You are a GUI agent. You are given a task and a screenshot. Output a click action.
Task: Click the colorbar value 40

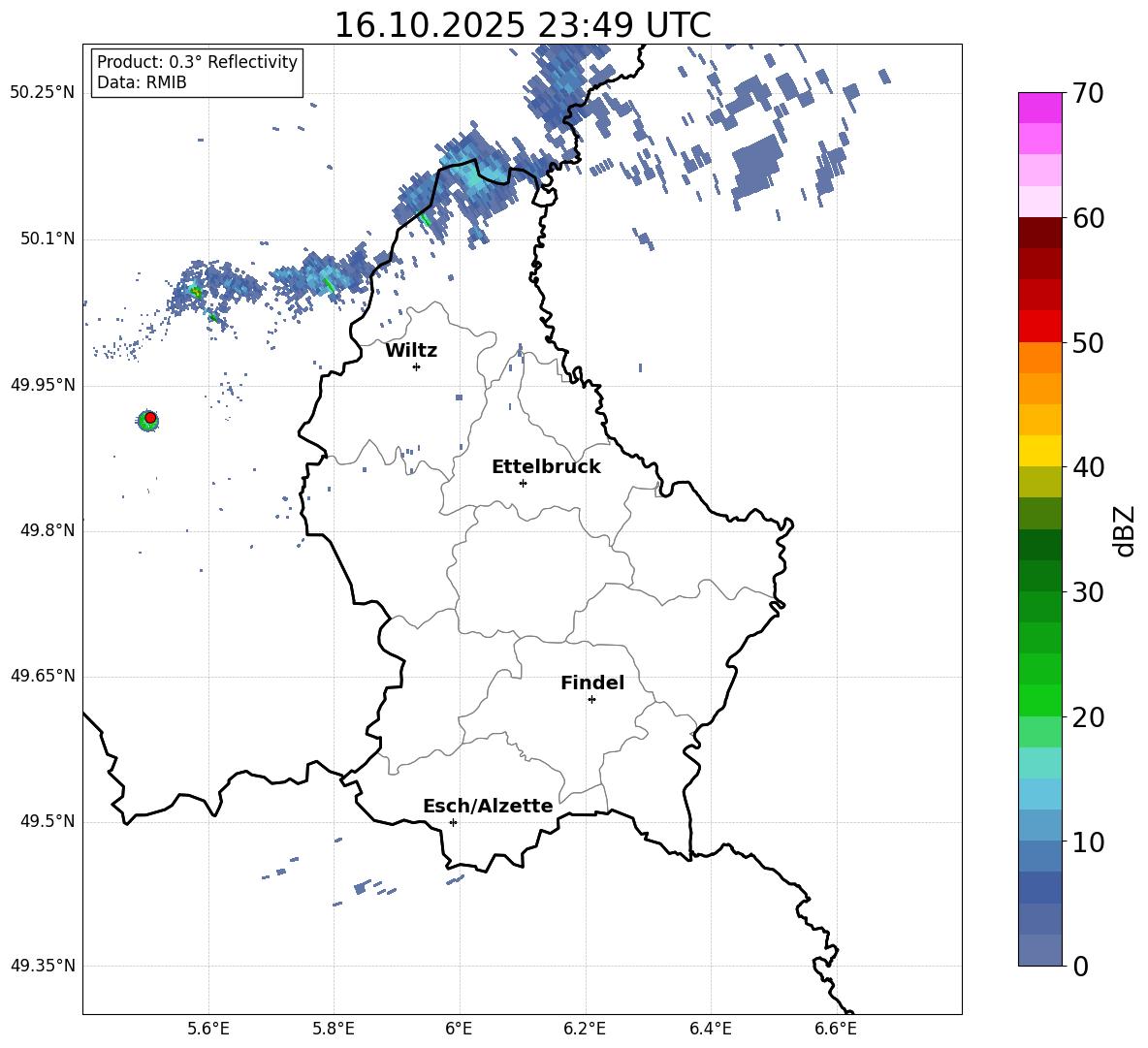1088,467
